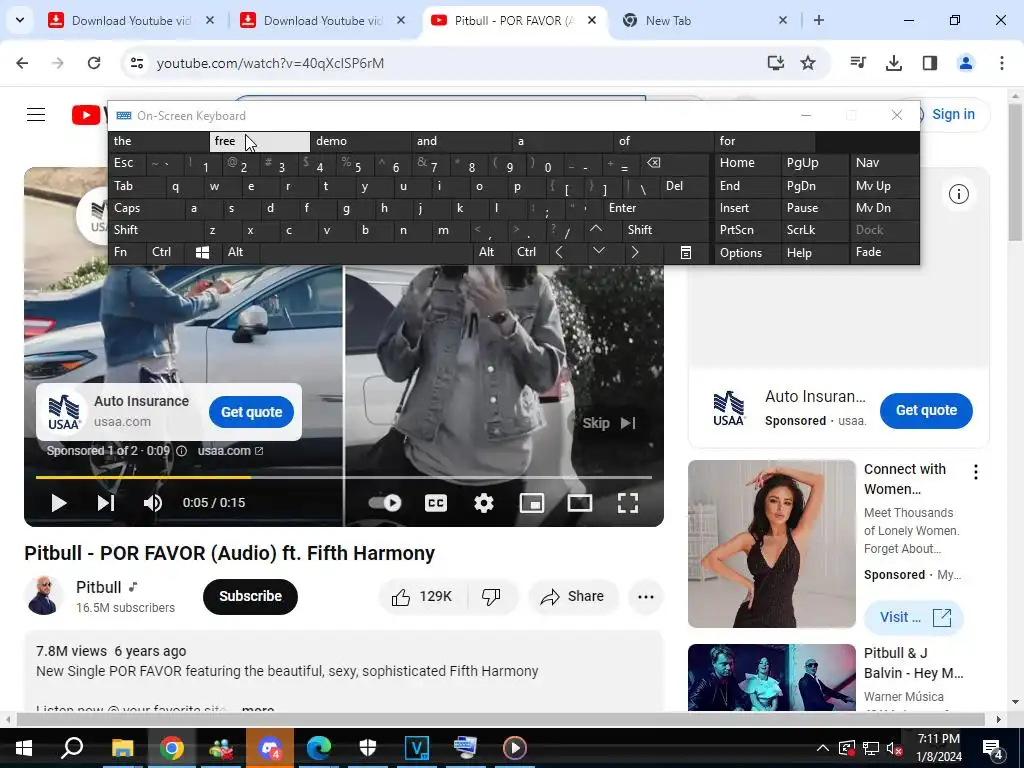Open Chrome downloads icon
This screenshot has width=1024, height=768.
(894, 63)
